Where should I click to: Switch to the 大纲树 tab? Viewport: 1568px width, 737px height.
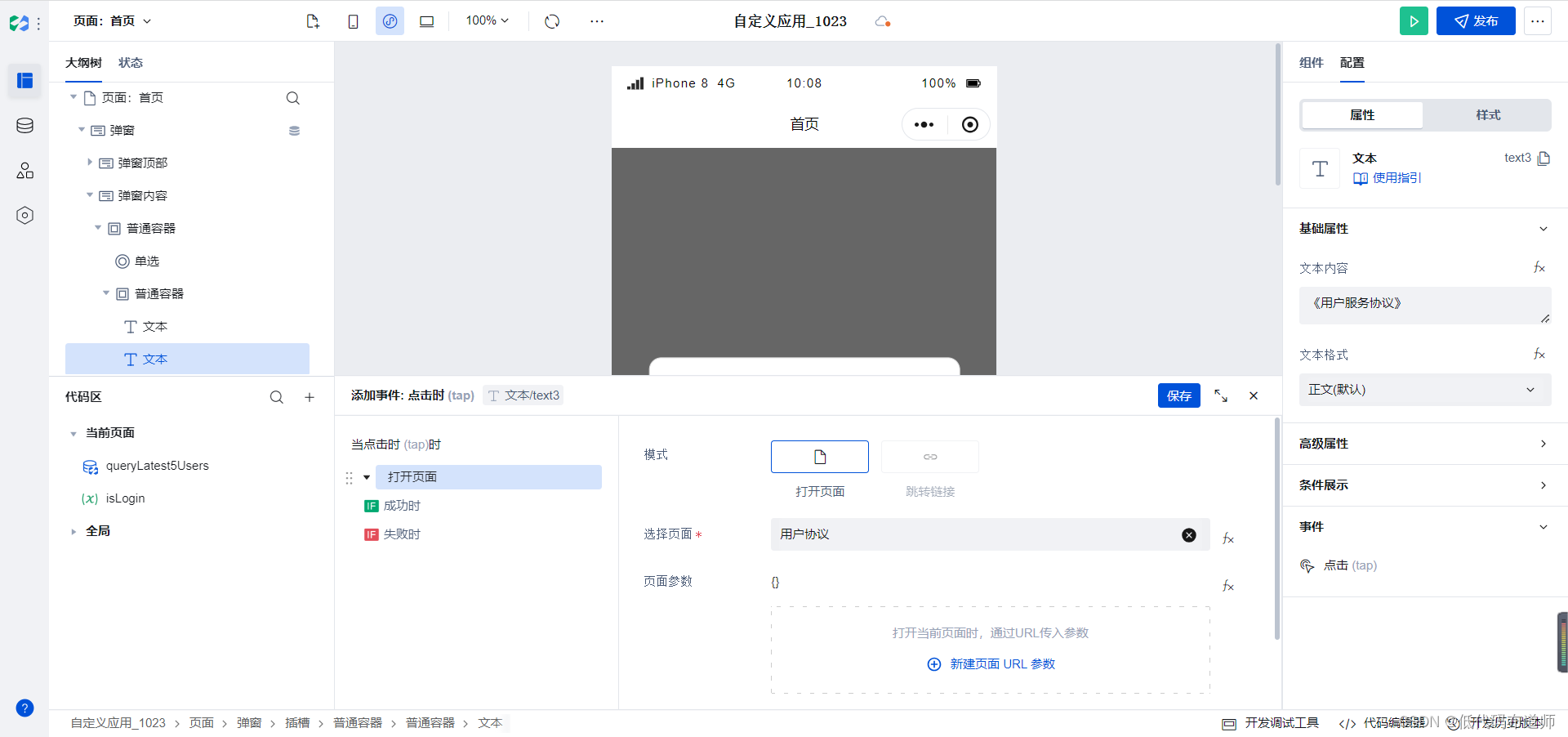(83, 63)
